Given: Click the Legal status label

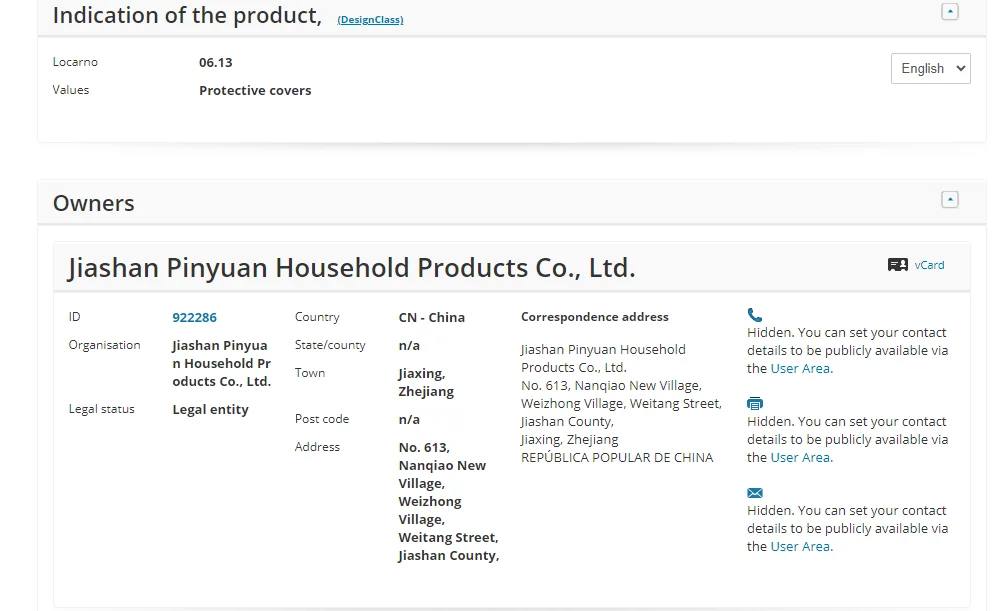Looking at the screenshot, I should (x=102, y=409).
